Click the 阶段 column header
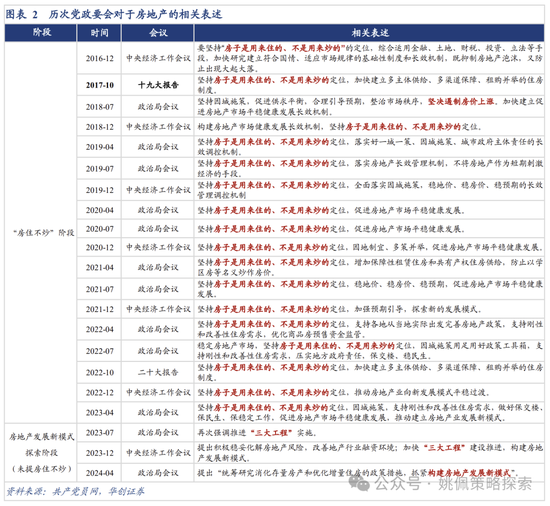 tap(41, 33)
